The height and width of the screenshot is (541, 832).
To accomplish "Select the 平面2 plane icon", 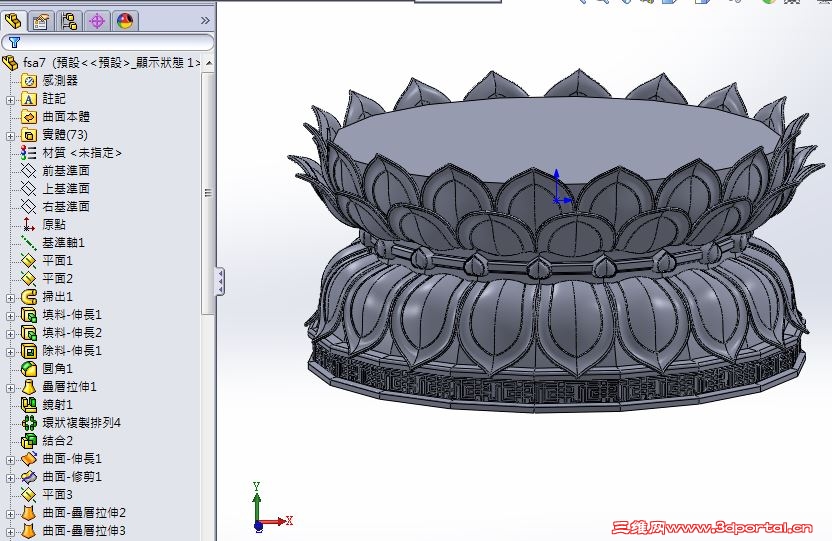I will click(28, 278).
